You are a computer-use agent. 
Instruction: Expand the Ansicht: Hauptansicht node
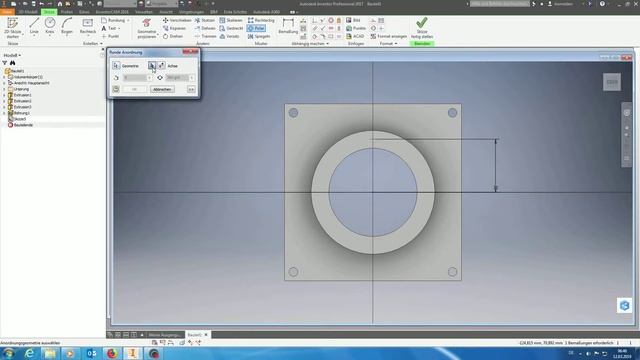pos(4,83)
